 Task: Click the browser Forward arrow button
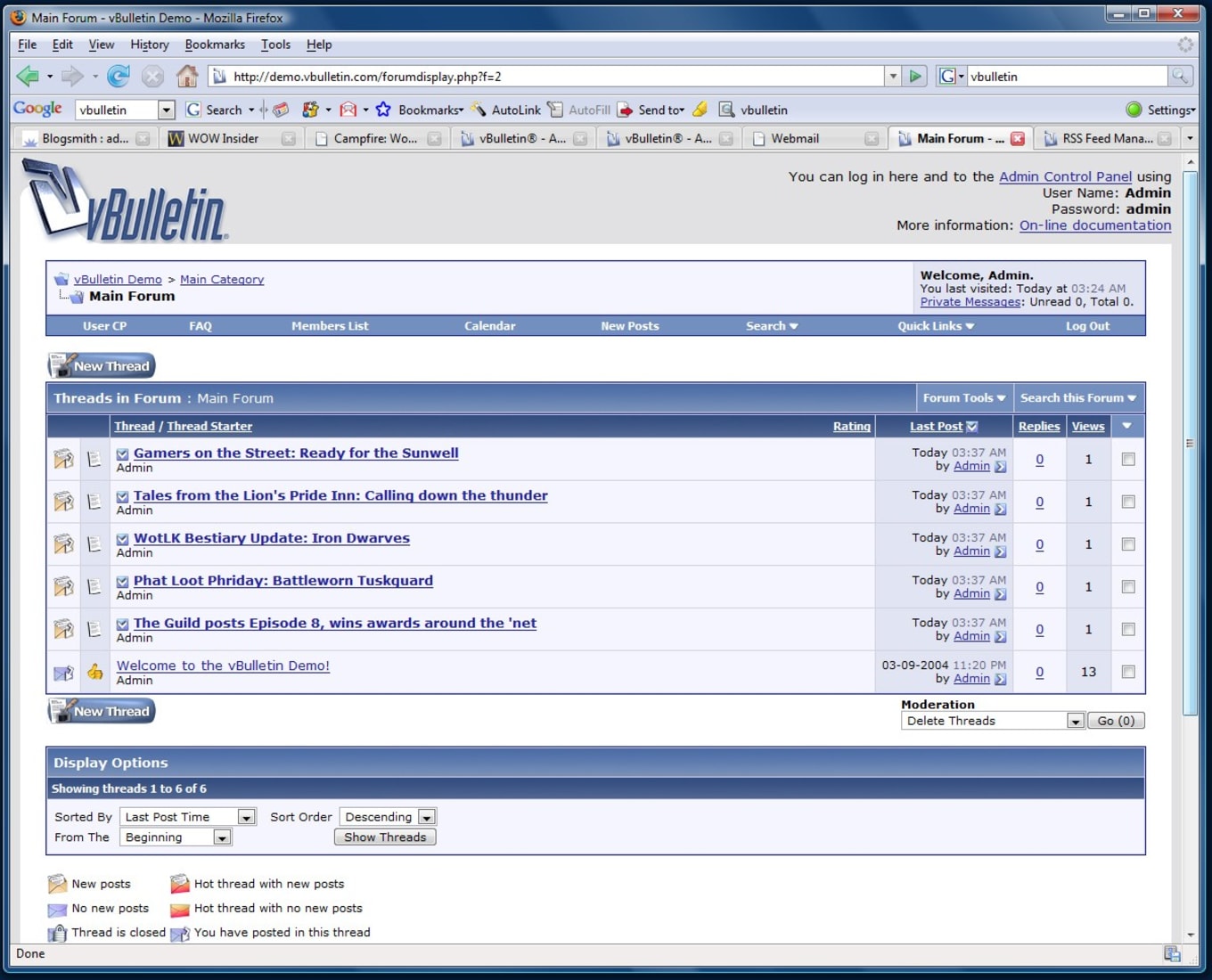tap(73, 77)
